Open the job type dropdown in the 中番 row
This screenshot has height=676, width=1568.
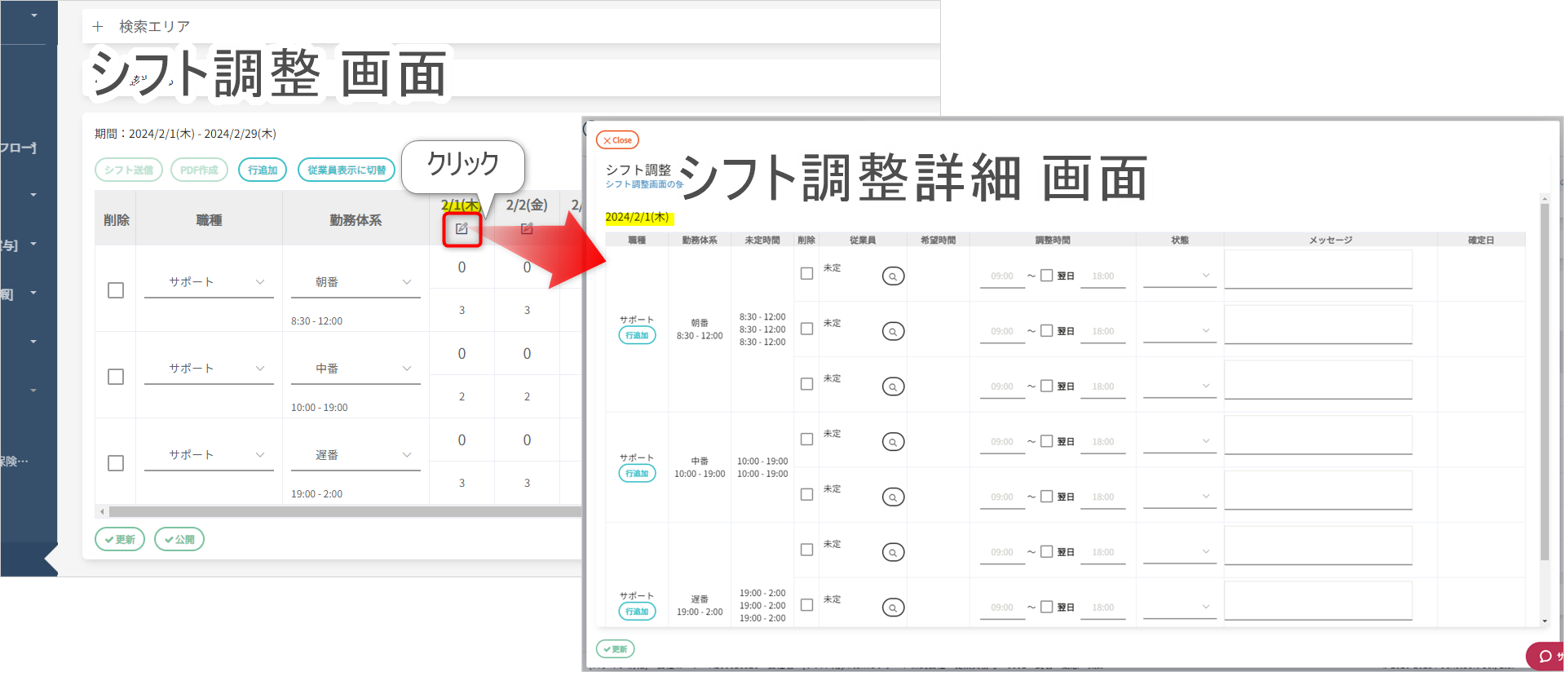pos(209,369)
